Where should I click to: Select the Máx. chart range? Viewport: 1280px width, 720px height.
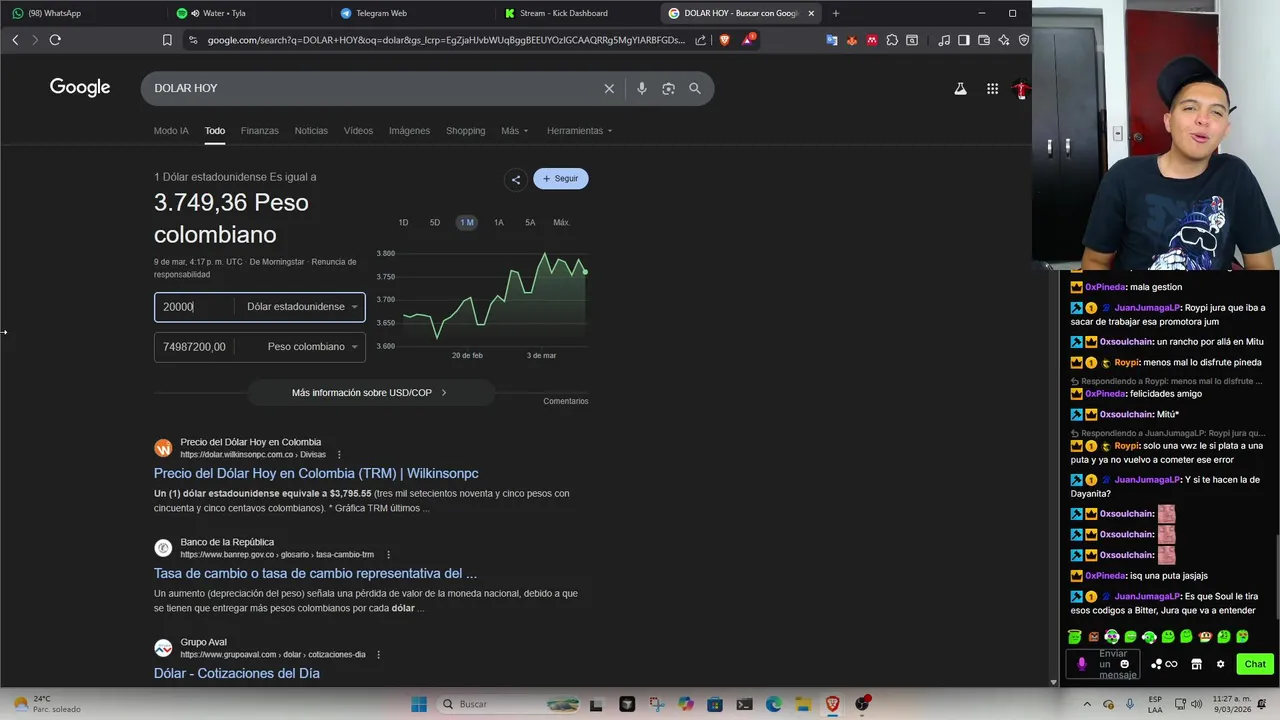[x=562, y=222]
